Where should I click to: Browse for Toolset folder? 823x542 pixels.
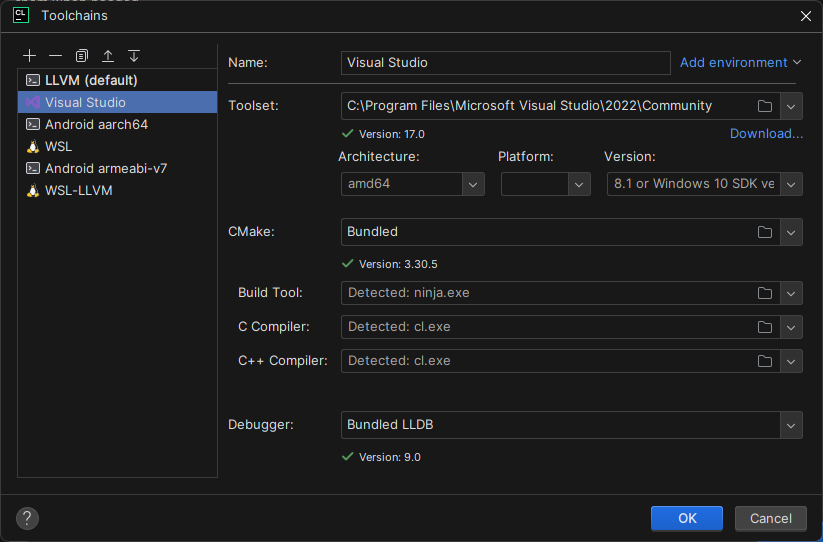(765, 106)
